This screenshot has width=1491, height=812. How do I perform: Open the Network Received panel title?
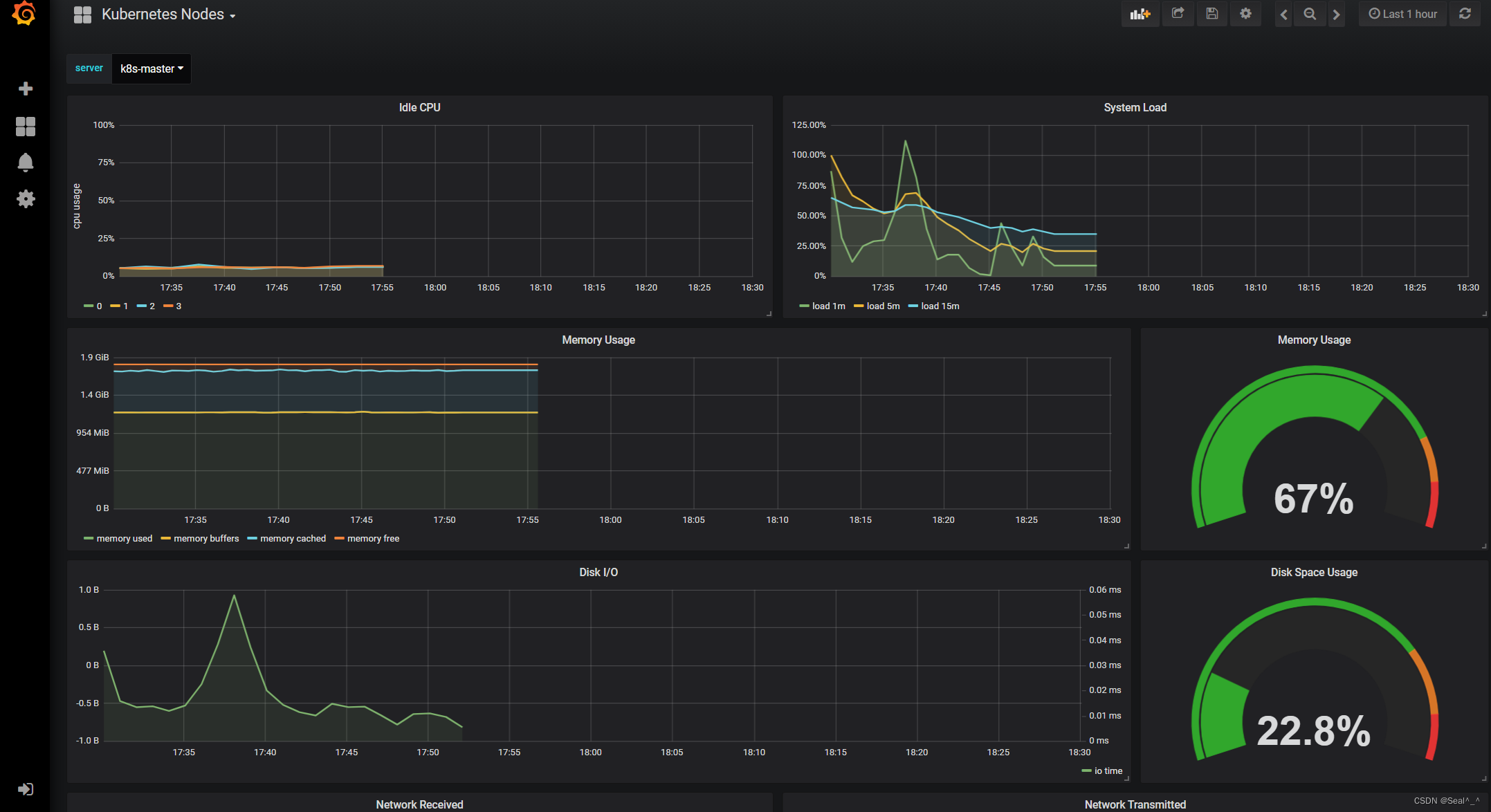coord(419,804)
